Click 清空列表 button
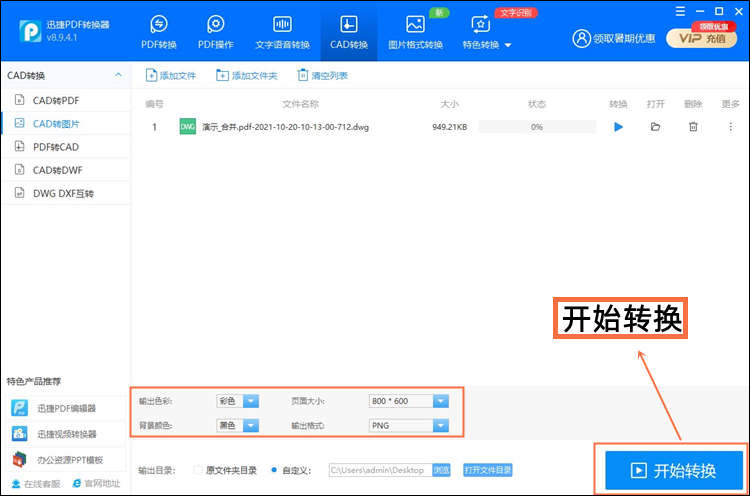Image resolution: width=750 pixels, height=496 pixels. click(323, 76)
